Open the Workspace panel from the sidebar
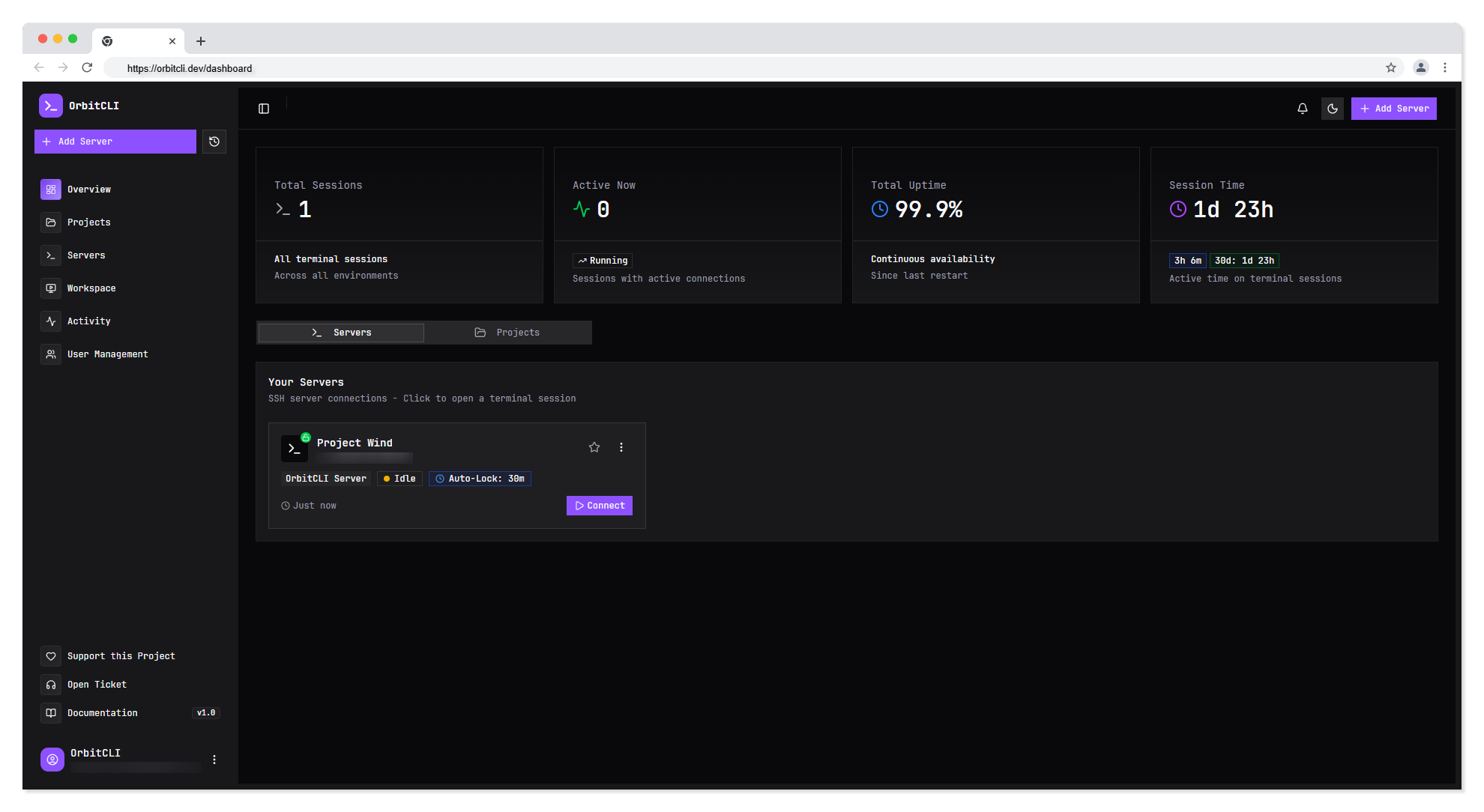The height and width of the screenshot is (812, 1484). click(91, 288)
